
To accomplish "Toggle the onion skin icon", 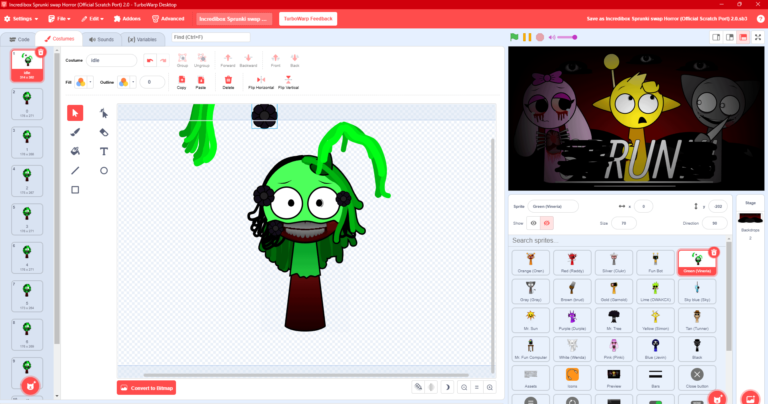I will pyautogui.click(x=418, y=387).
